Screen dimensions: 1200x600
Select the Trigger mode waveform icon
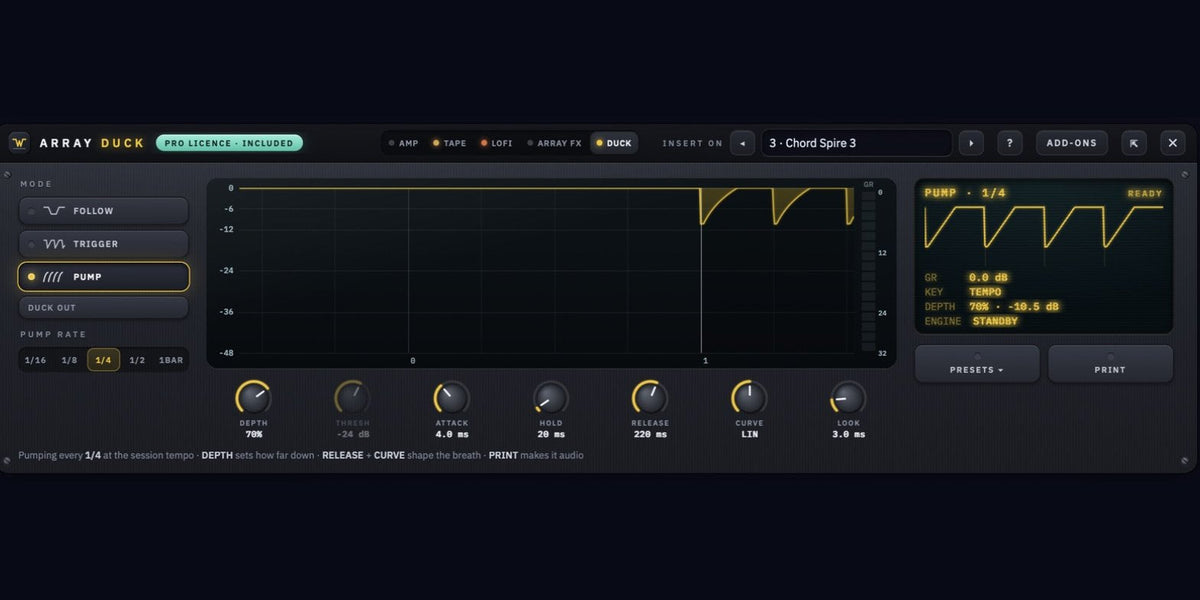click(54, 244)
